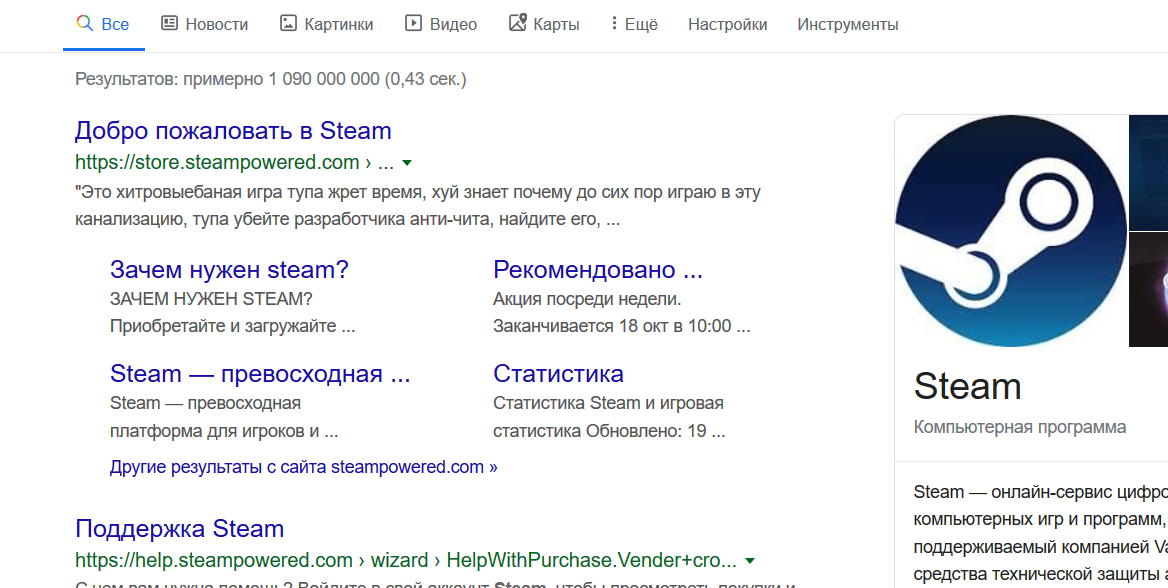Click the newspaper icon beside Новости

pyautogui.click(x=170, y=23)
